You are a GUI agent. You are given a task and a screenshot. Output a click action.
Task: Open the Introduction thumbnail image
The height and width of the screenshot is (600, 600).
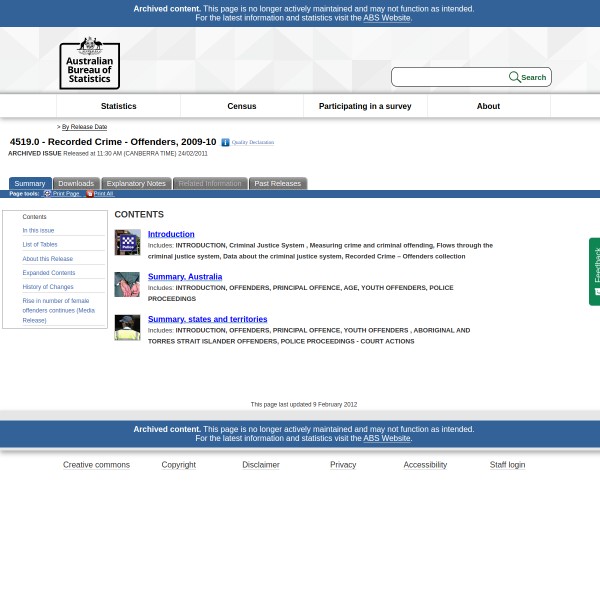click(127, 242)
